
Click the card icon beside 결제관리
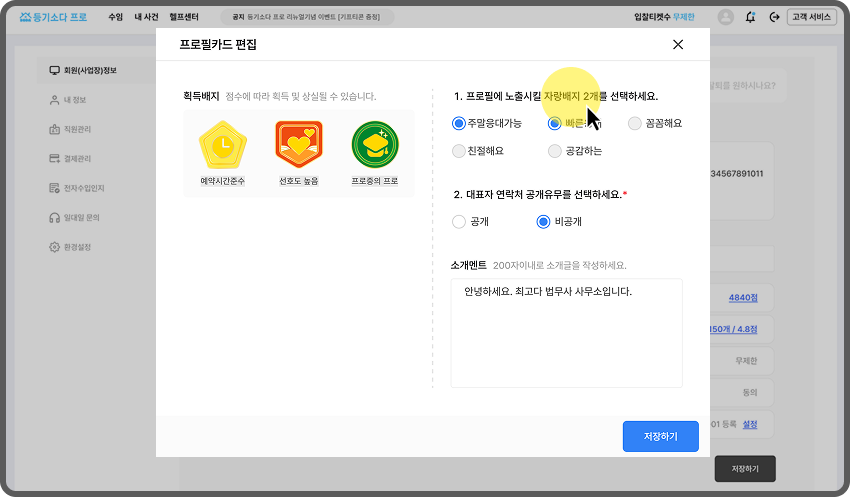(x=54, y=158)
